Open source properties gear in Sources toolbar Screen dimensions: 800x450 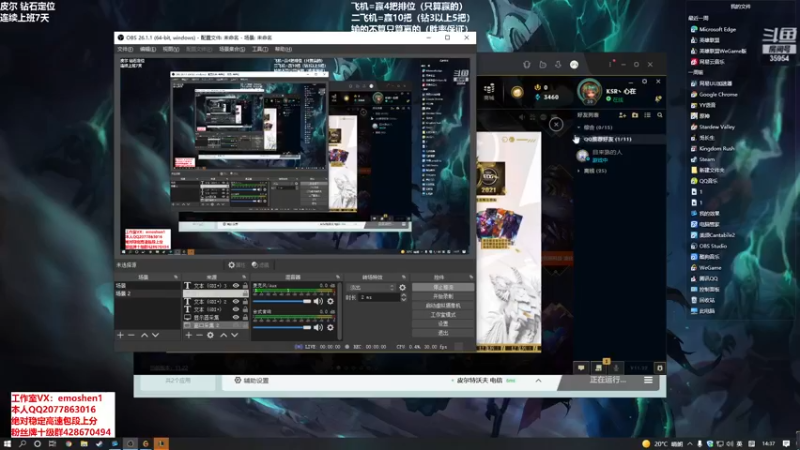210,335
